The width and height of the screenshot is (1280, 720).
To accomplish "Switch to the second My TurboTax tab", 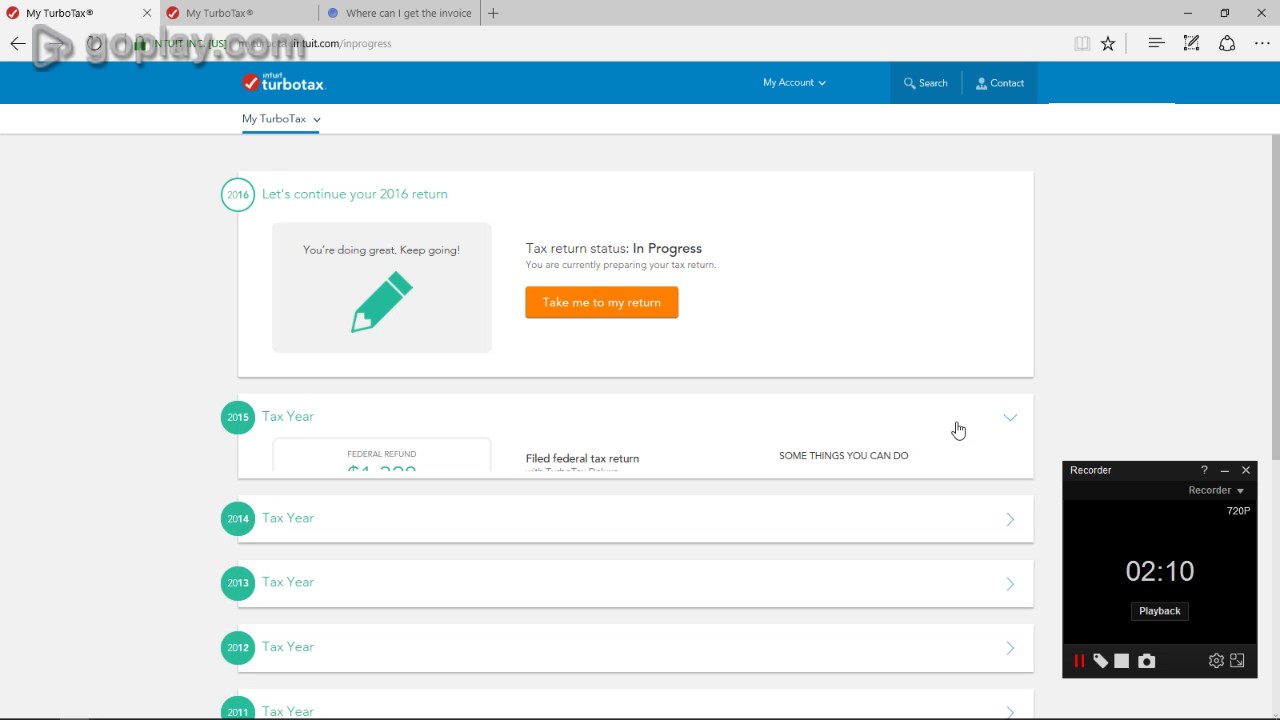I will pyautogui.click(x=240, y=13).
